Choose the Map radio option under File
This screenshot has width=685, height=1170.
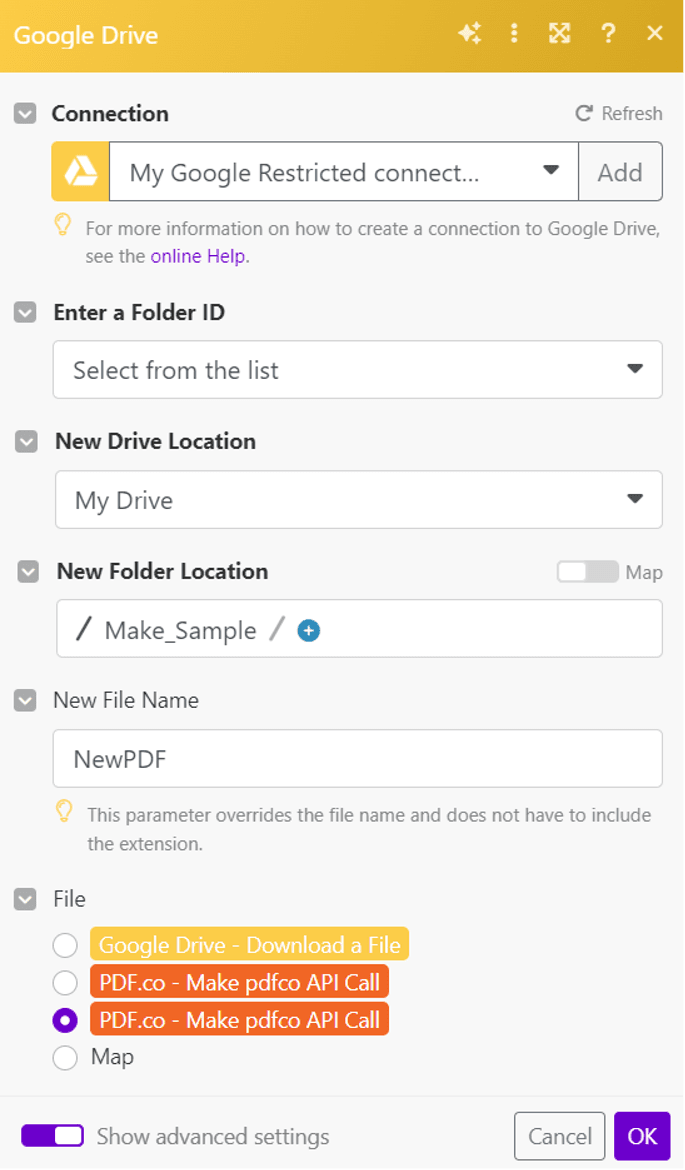tap(65, 1057)
